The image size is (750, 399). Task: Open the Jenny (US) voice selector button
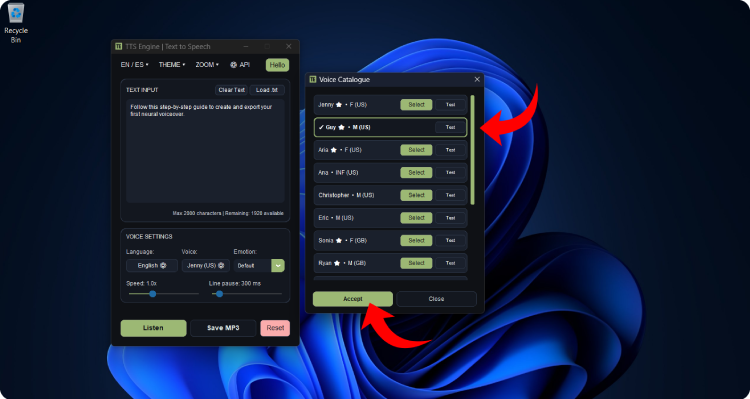coord(206,266)
